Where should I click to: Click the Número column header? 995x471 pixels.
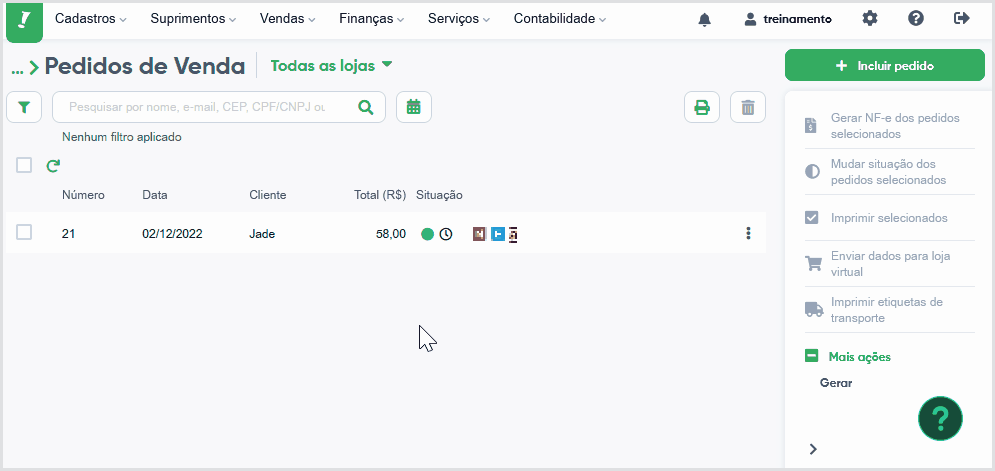coord(83,195)
